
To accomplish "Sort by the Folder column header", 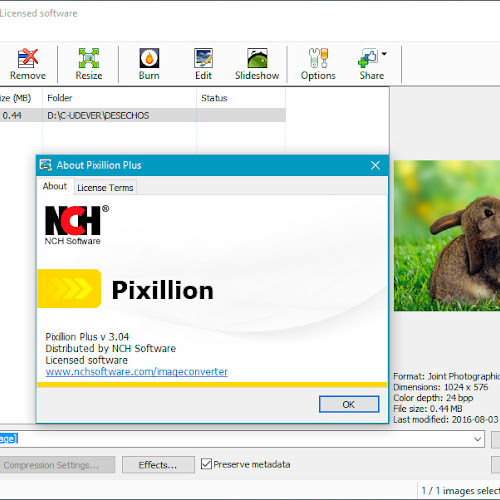I will click(119, 98).
